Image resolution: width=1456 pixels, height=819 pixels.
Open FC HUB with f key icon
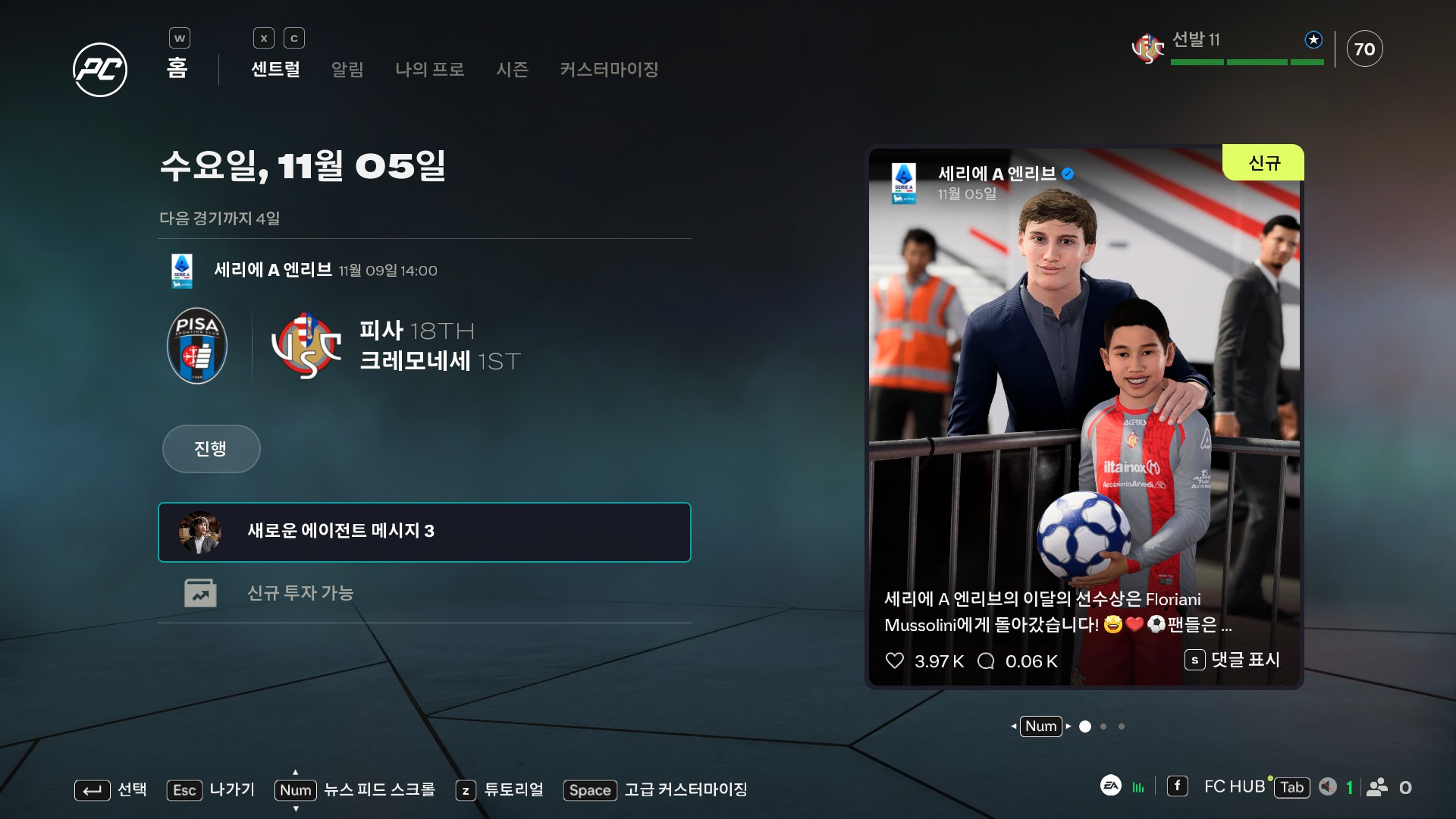1177,786
